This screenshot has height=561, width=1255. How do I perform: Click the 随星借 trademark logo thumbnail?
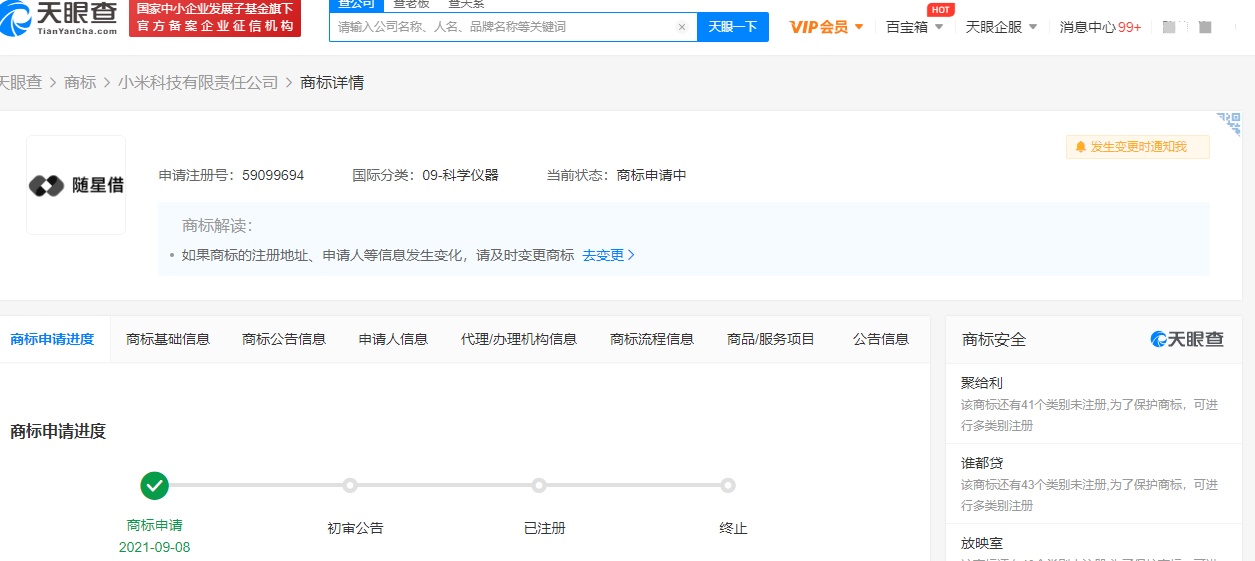76,185
